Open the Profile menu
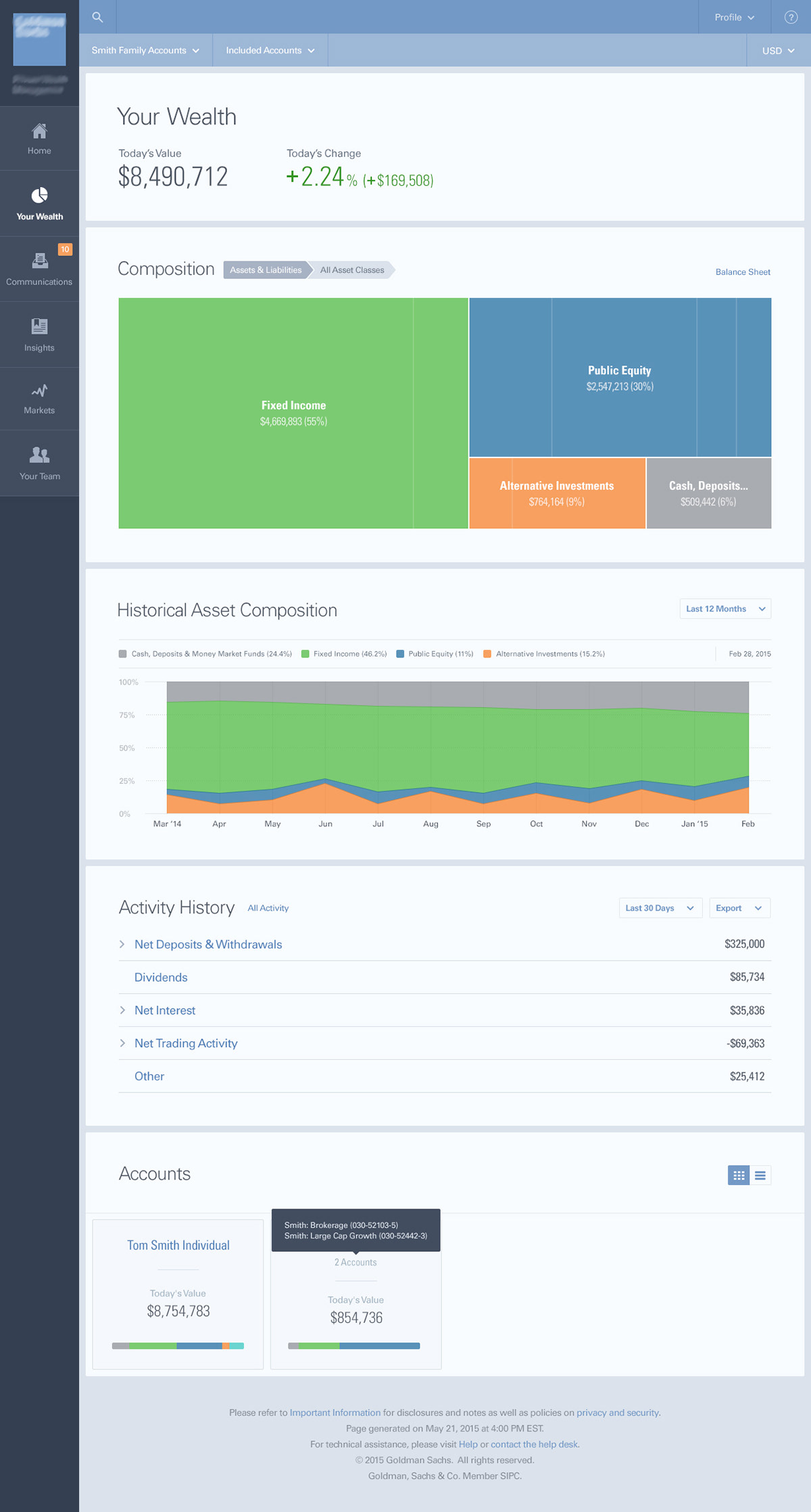 tap(734, 17)
